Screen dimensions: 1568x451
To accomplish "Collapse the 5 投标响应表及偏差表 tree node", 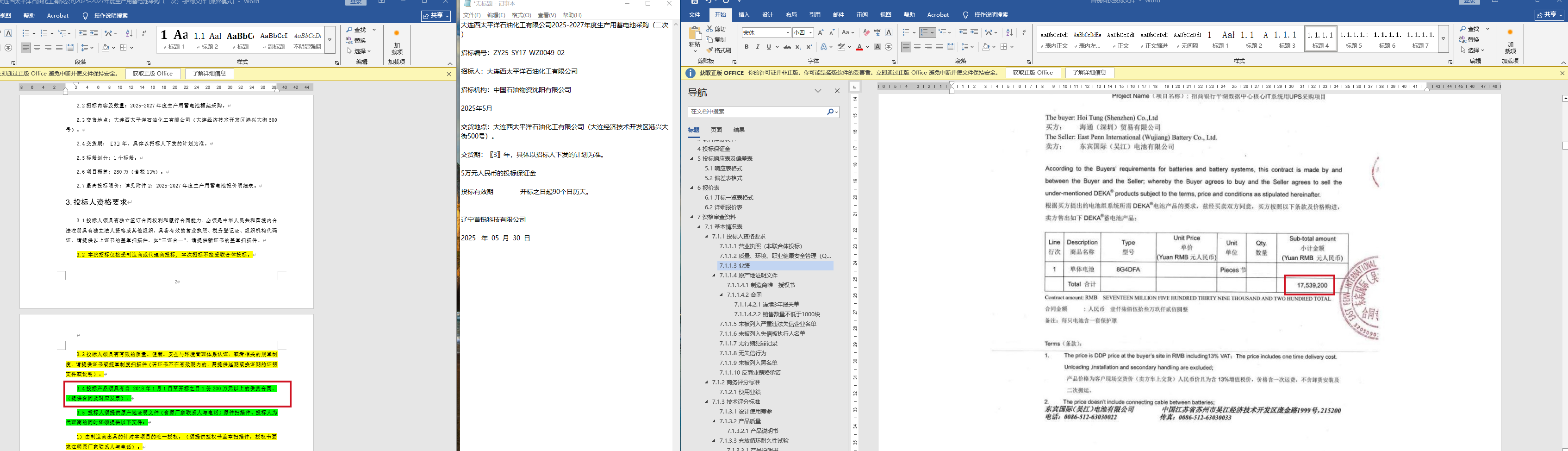I will tap(691, 158).
